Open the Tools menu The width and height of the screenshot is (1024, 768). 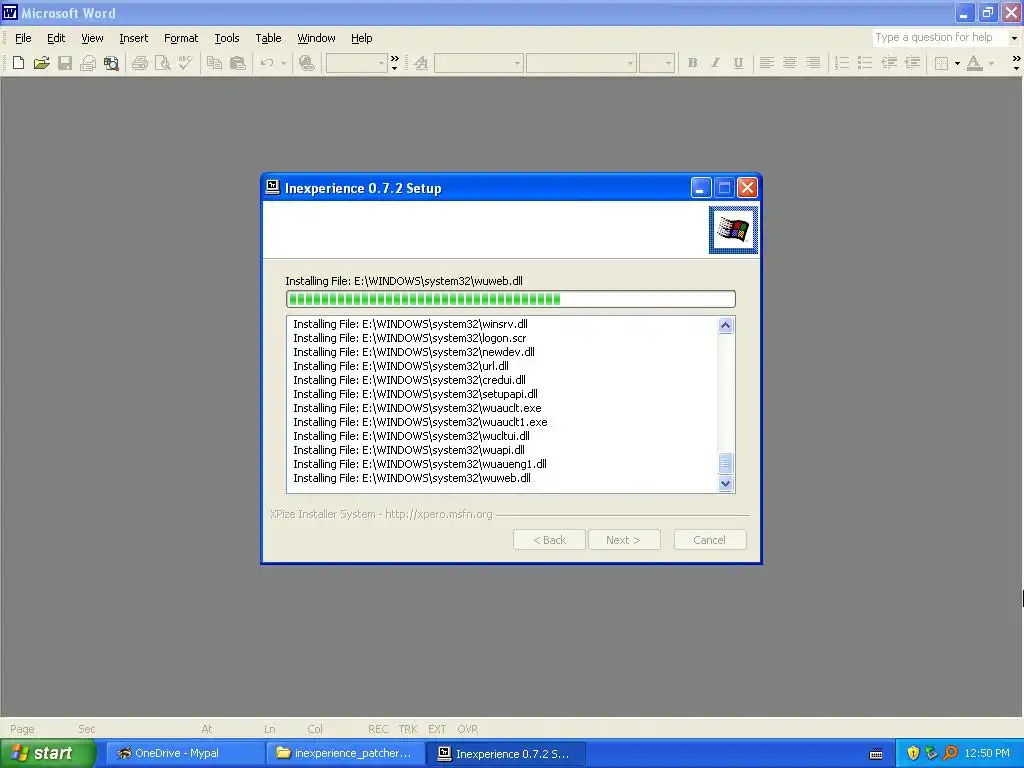coord(227,38)
